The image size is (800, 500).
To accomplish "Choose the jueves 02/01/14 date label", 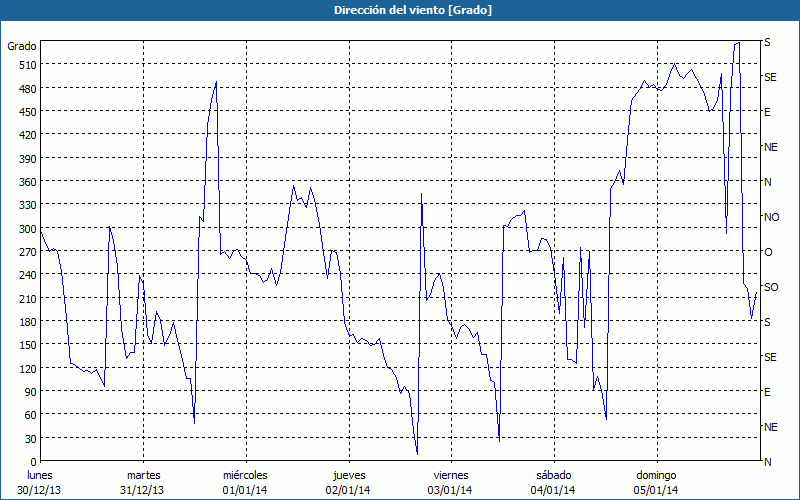I will click(x=348, y=482).
